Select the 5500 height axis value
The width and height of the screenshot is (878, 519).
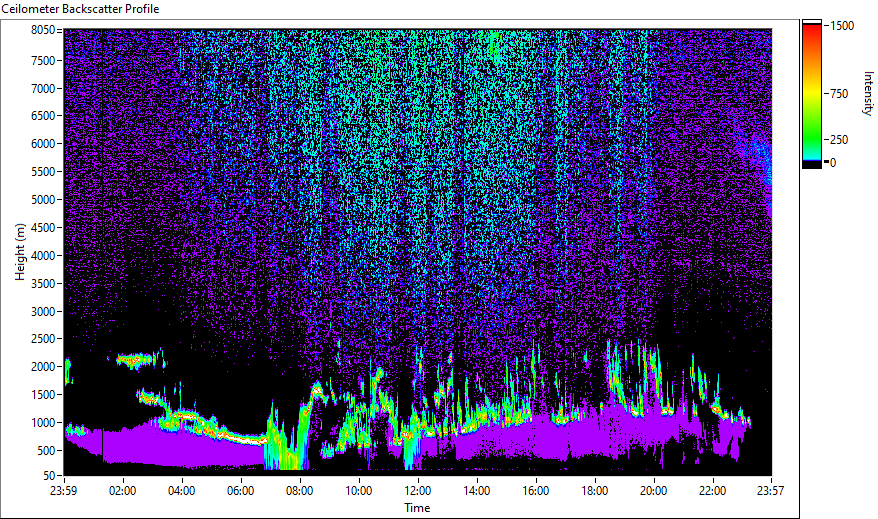[43, 172]
